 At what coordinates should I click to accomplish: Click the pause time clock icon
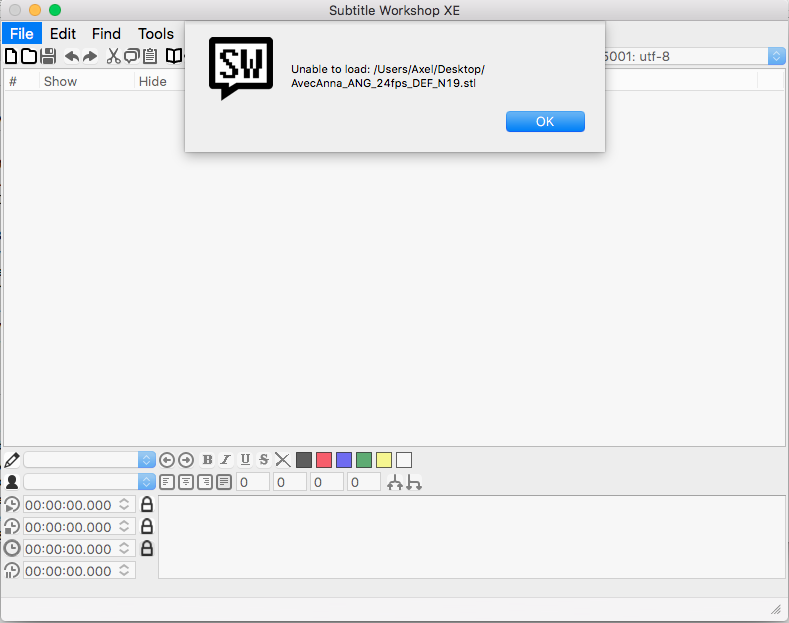(x=12, y=571)
